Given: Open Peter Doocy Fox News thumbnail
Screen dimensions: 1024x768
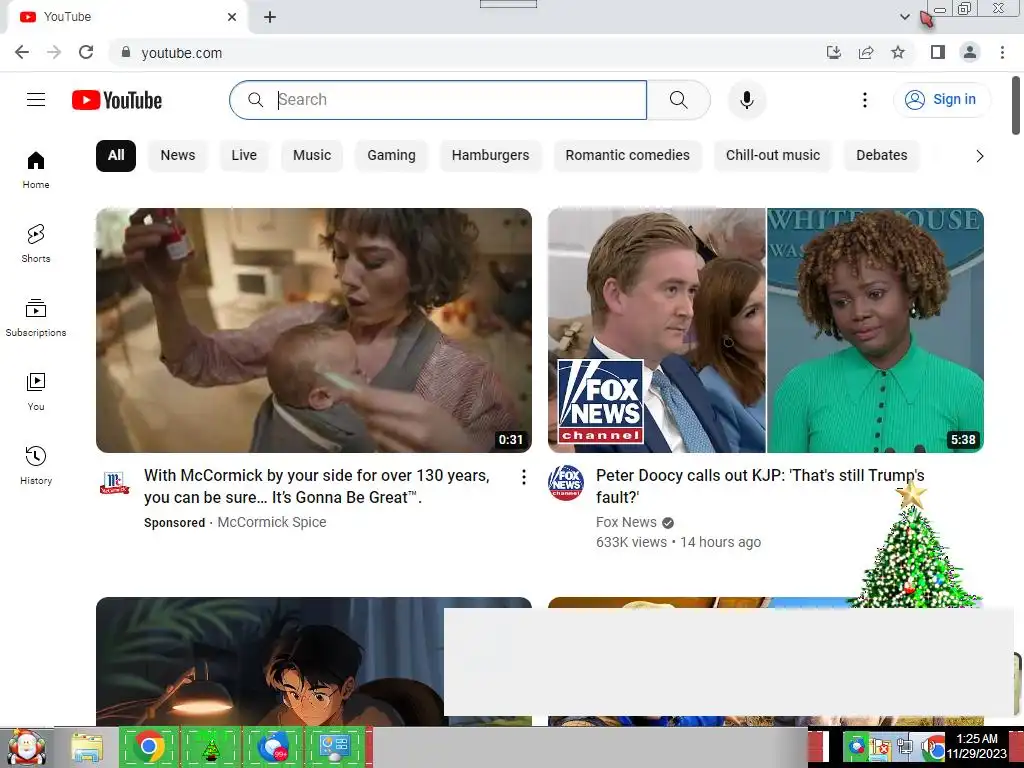Looking at the screenshot, I should 765,330.
